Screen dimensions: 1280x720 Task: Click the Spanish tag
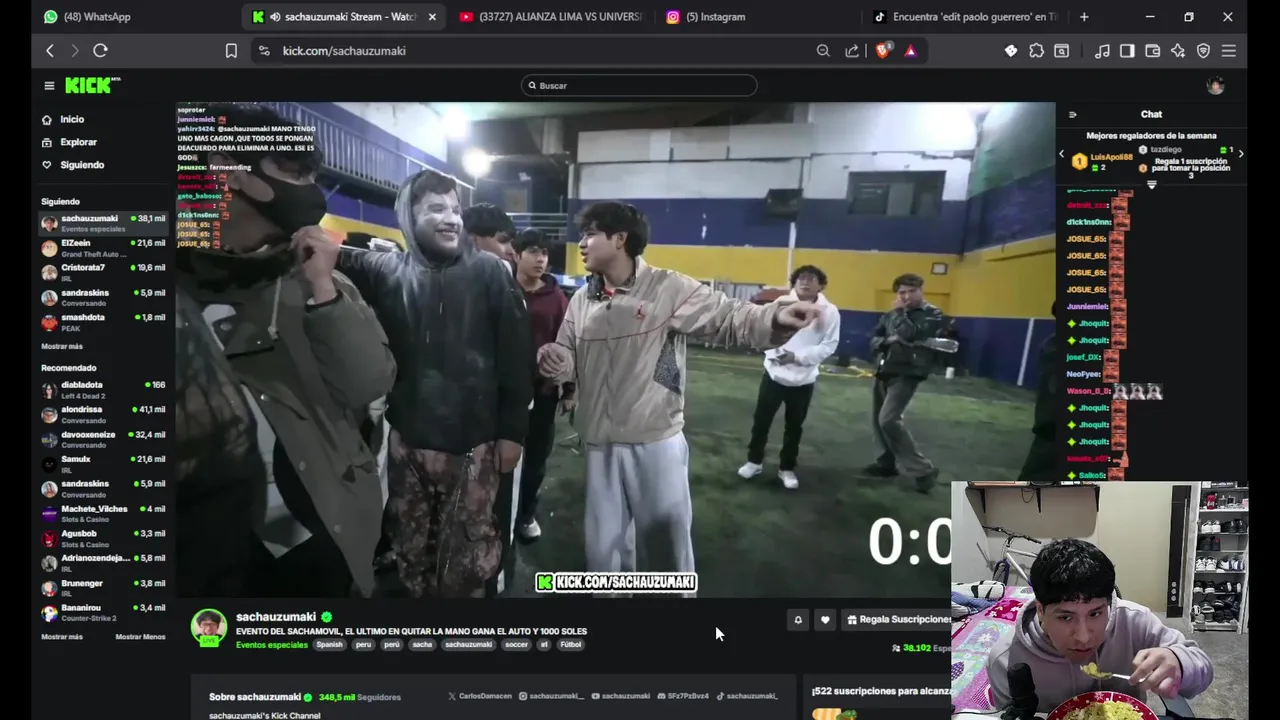coord(329,645)
